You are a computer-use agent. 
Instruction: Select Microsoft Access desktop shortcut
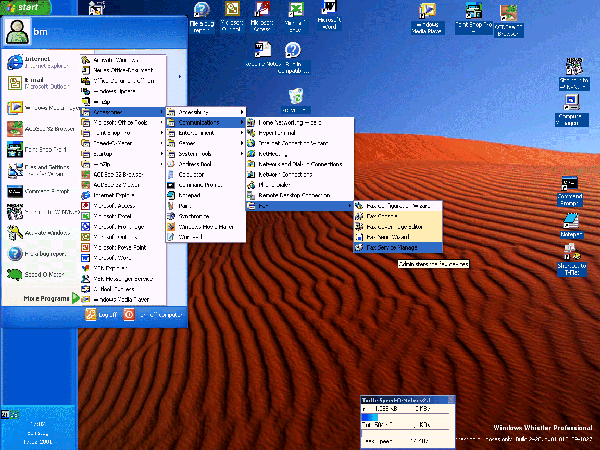point(262,17)
